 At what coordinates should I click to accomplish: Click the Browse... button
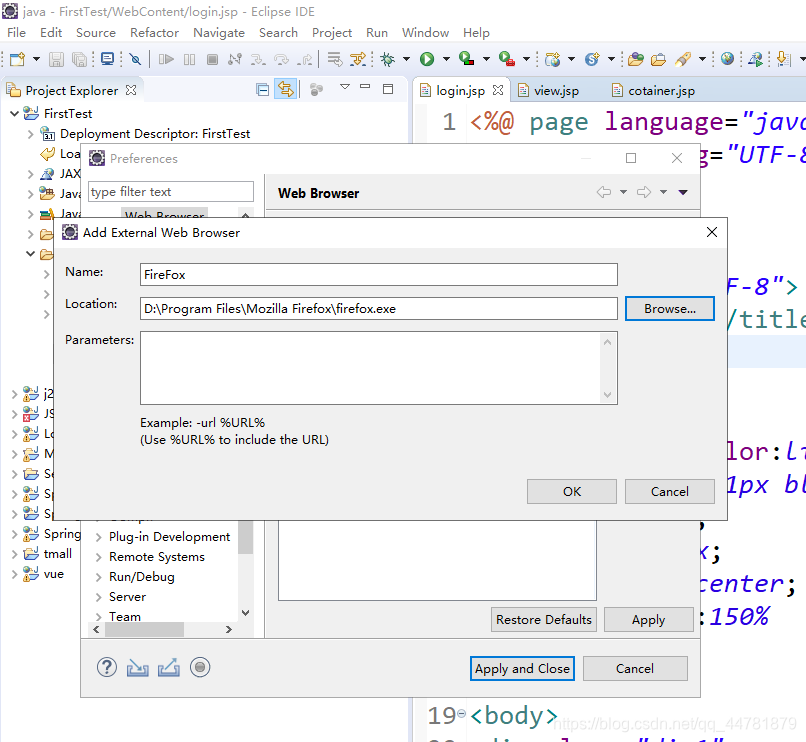click(669, 309)
